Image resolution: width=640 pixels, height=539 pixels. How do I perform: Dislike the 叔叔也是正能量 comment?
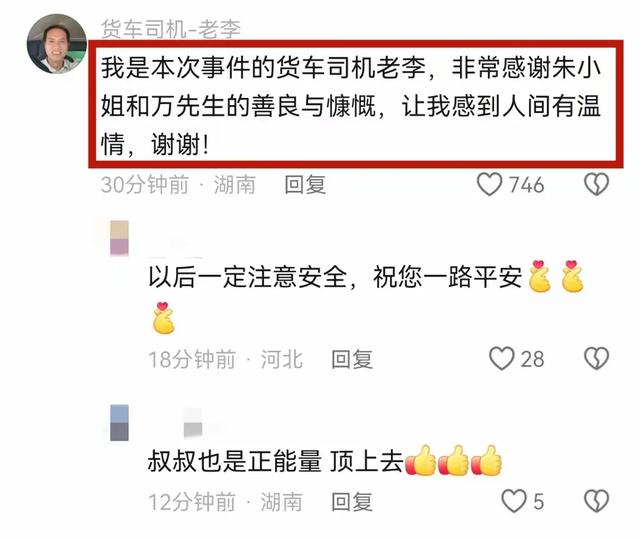(x=597, y=501)
